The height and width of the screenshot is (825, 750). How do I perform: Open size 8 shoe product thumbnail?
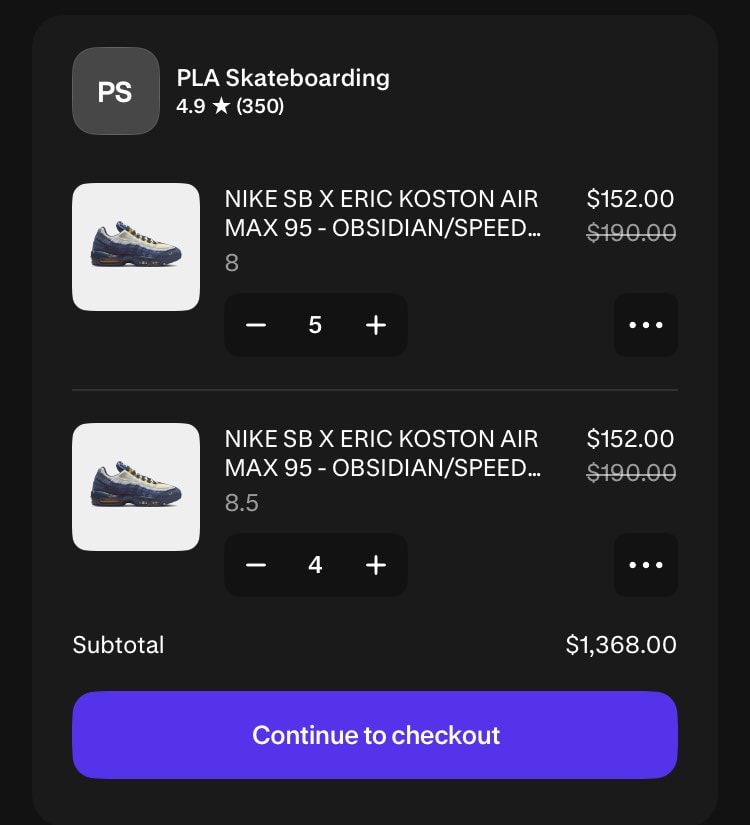point(136,247)
